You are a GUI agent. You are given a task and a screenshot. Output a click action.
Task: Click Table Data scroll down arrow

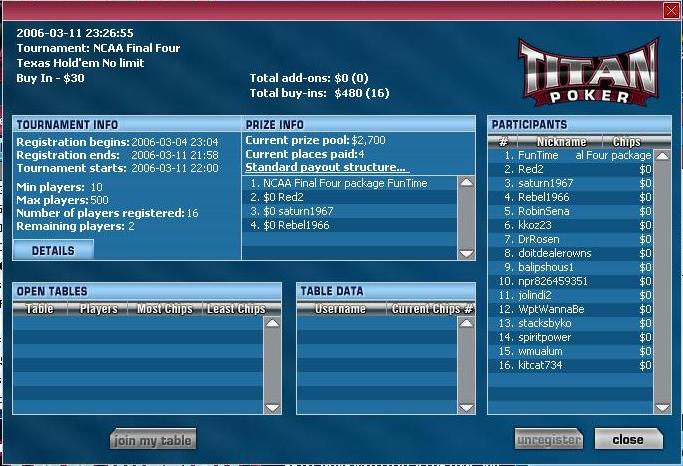click(x=466, y=408)
